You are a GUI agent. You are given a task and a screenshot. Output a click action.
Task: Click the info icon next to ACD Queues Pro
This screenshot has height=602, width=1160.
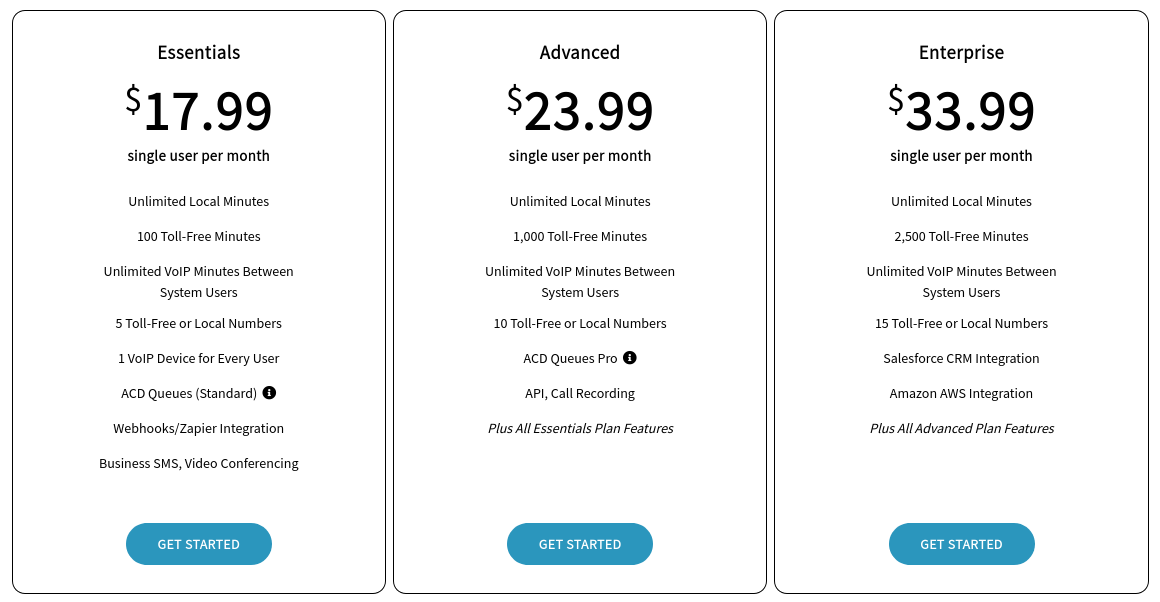click(630, 358)
